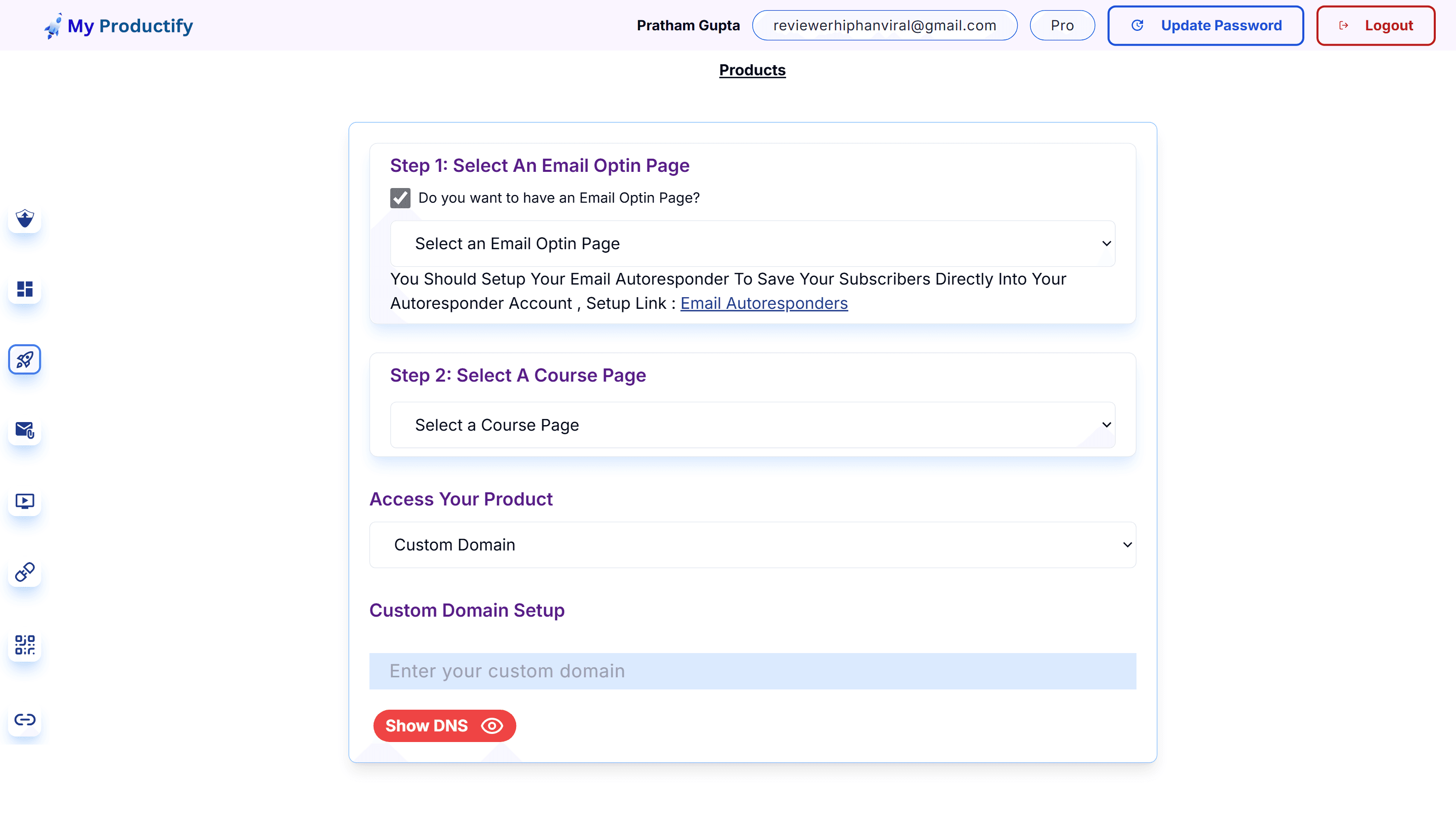Image resolution: width=1456 pixels, height=832 pixels.
Task: Focus the custom domain input field
Action: click(x=753, y=671)
